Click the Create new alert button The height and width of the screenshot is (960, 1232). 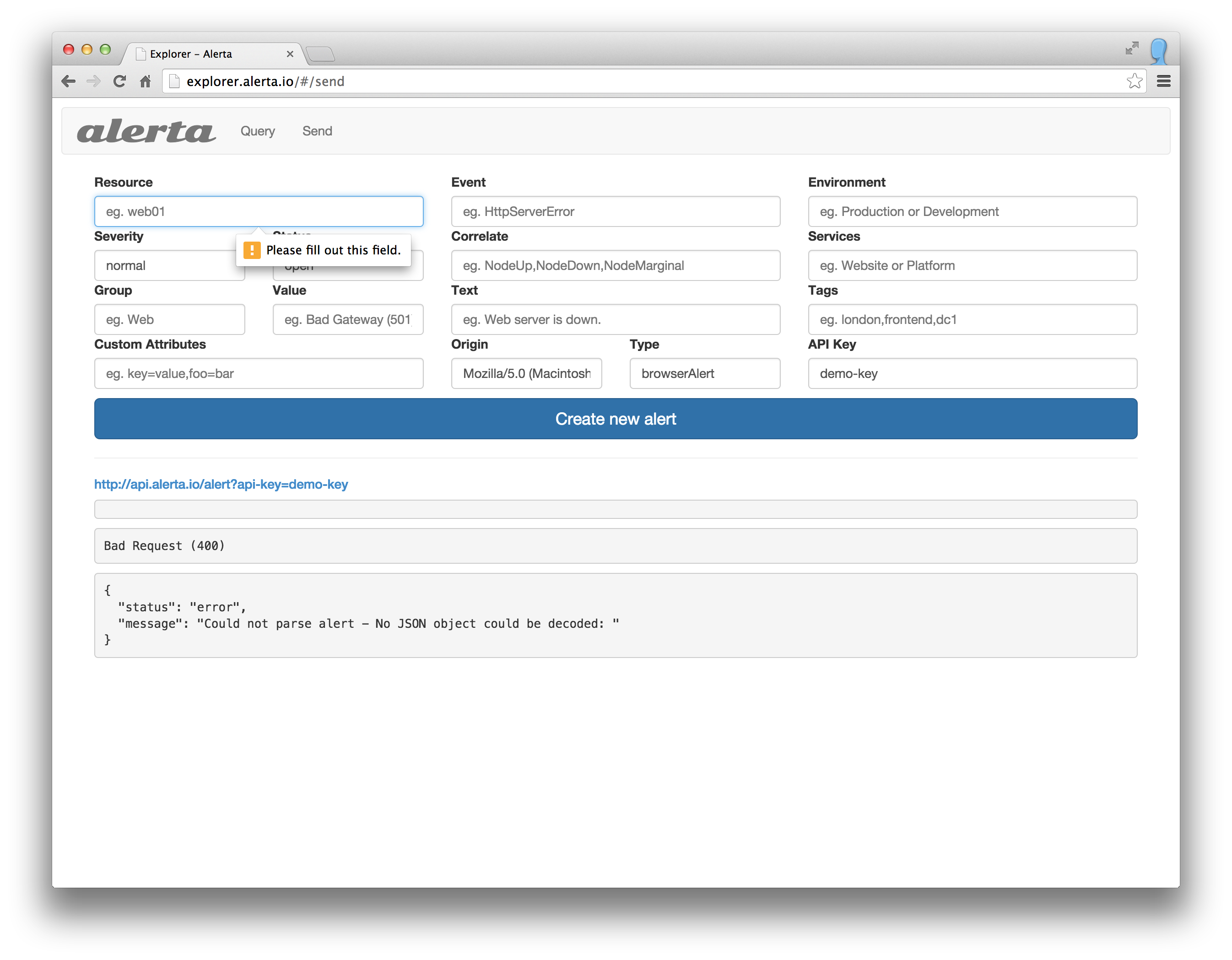pos(616,419)
